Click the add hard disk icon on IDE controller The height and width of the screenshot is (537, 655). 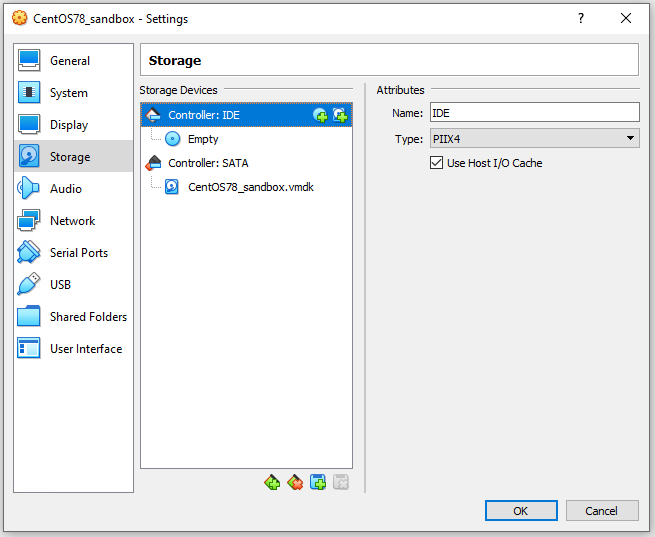point(340,116)
